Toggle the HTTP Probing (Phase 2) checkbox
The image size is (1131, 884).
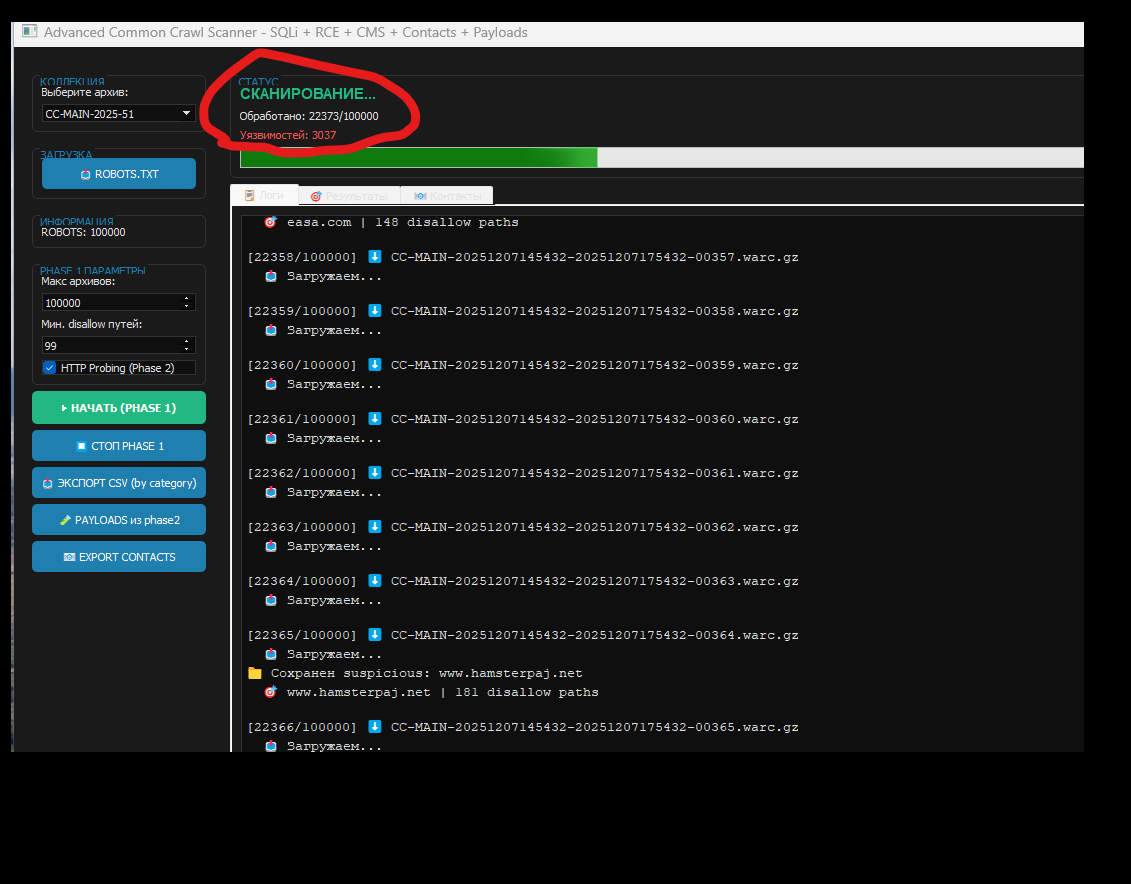coord(49,368)
